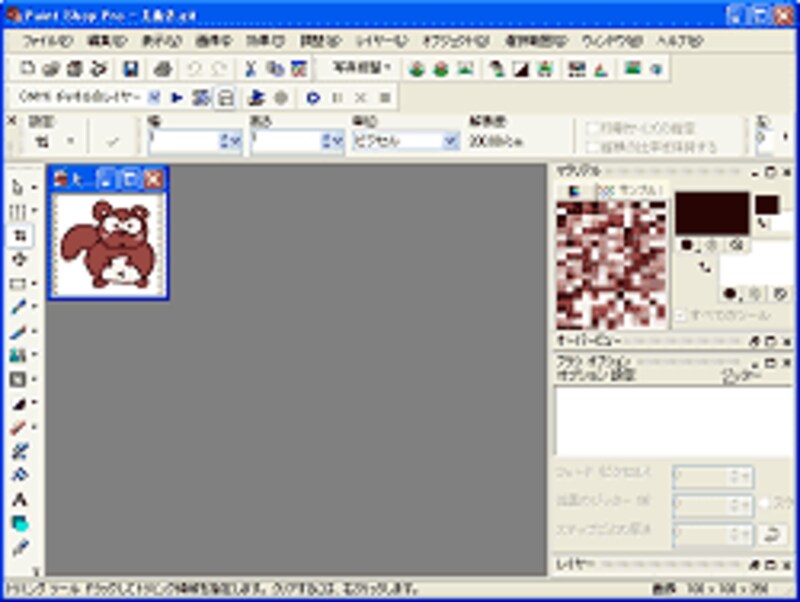
Task: Select the Crop tool in the toolbox
Action: (20, 235)
